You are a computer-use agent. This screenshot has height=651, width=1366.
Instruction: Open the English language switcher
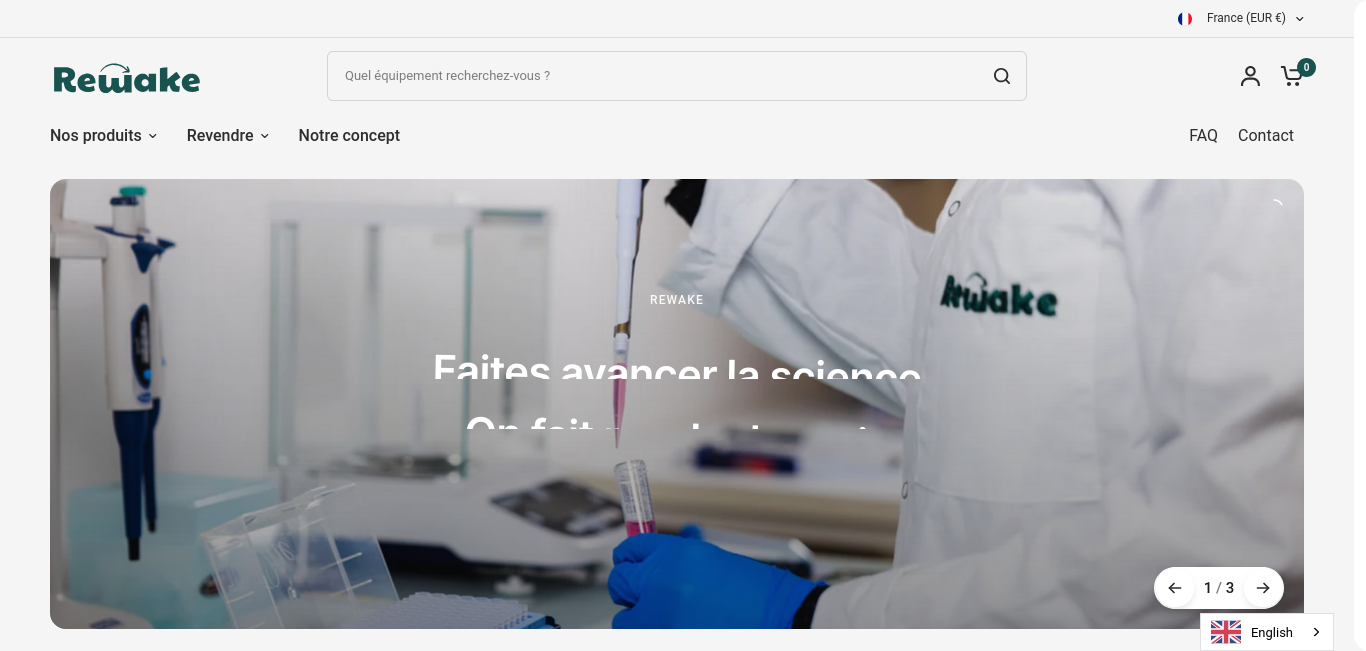(1267, 632)
